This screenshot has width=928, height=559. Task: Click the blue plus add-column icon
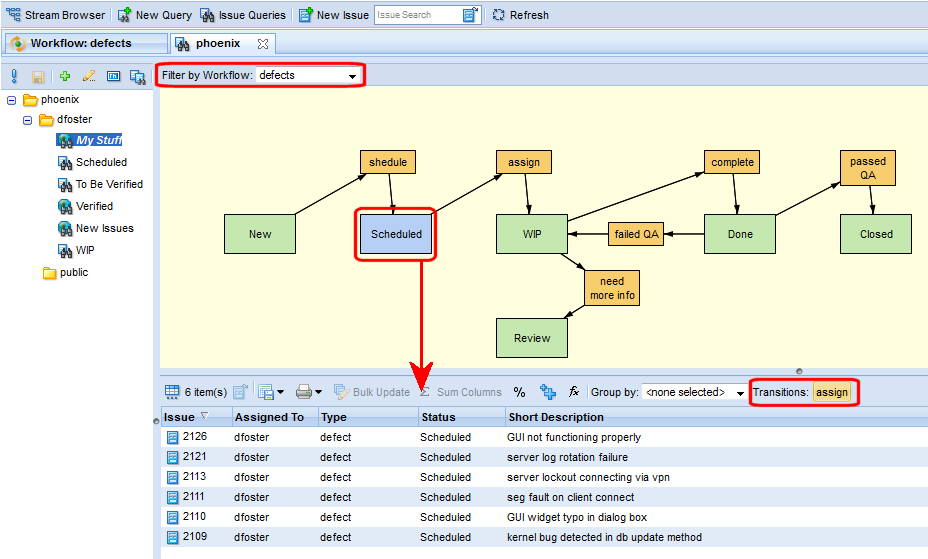click(x=547, y=392)
